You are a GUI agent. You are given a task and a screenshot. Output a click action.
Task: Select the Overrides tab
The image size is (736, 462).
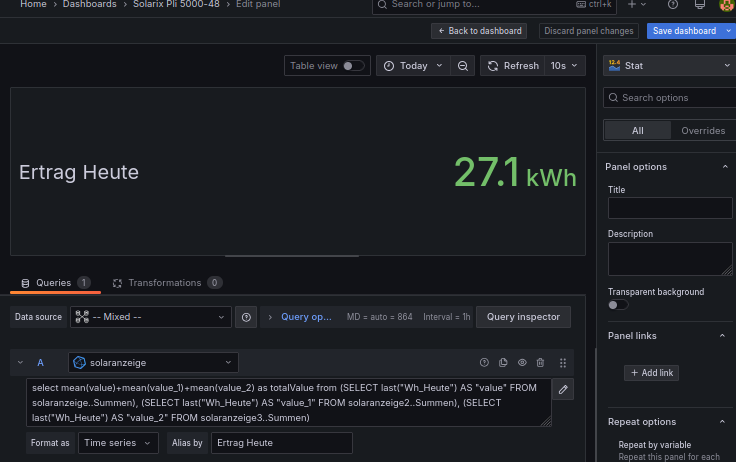703,131
